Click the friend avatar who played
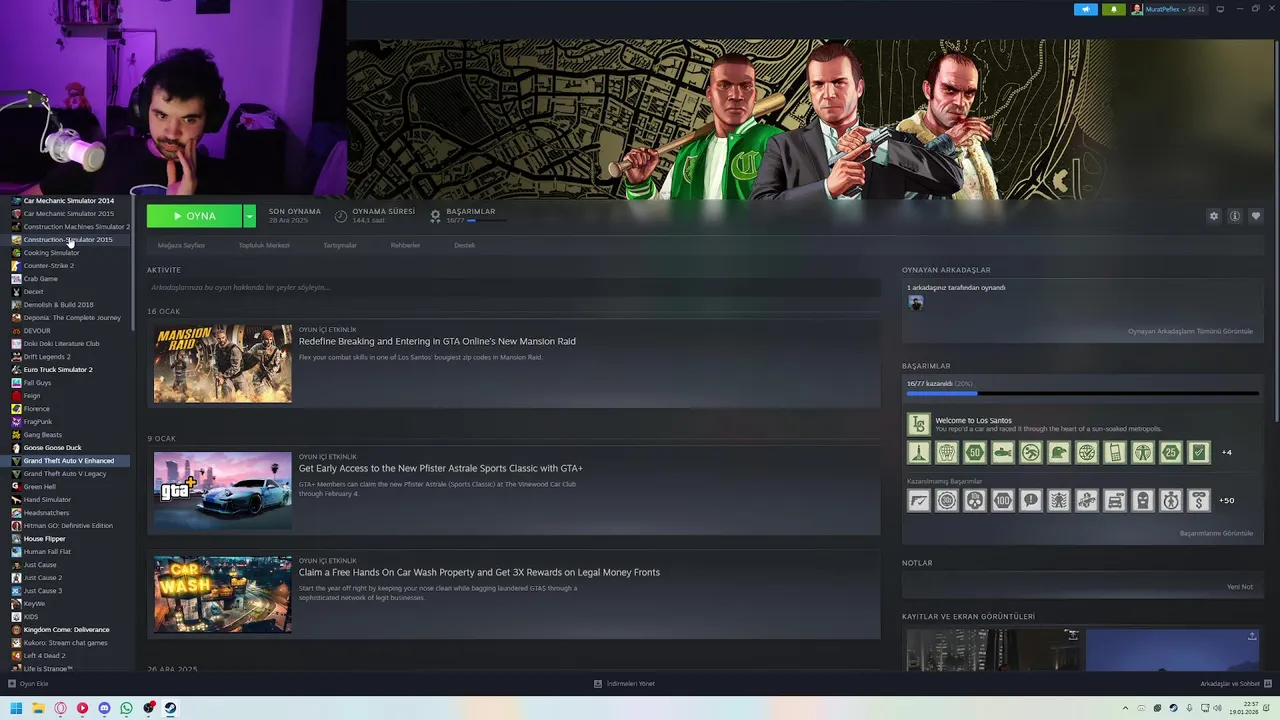Screen dimensions: 1280x720 pos(915,303)
